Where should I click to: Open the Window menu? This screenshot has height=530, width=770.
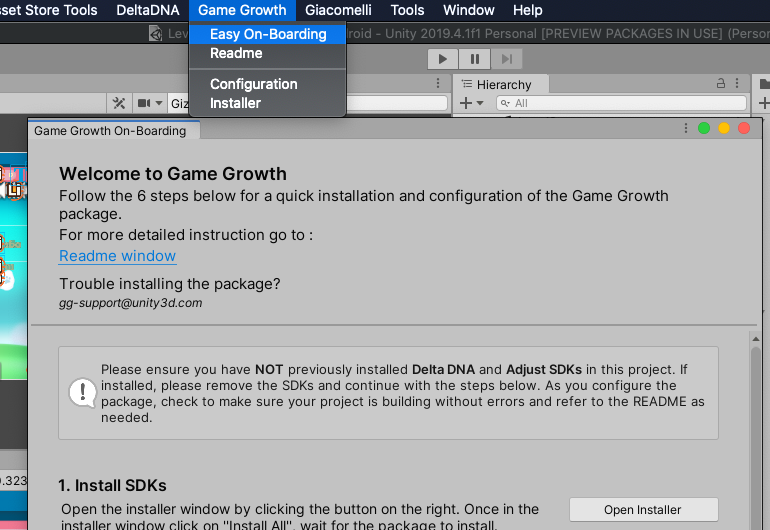(x=468, y=10)
